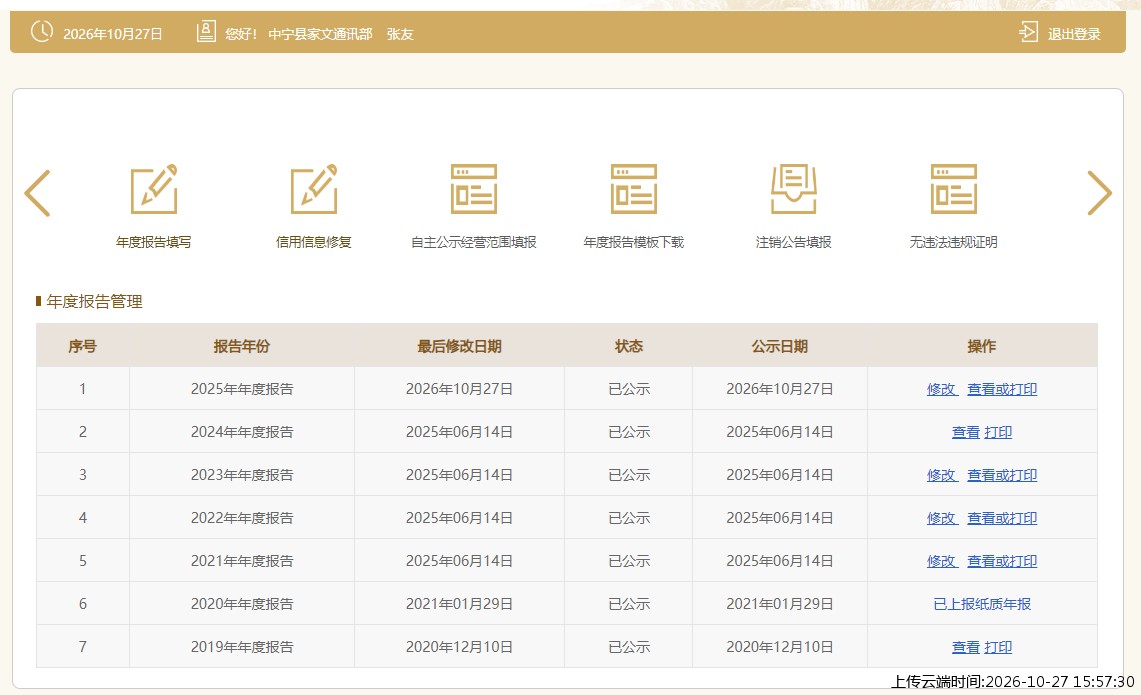1141x695 pixels.
Task: Open 查看或打印 for the 2022年年度报告
Action: click(1002, 518)
